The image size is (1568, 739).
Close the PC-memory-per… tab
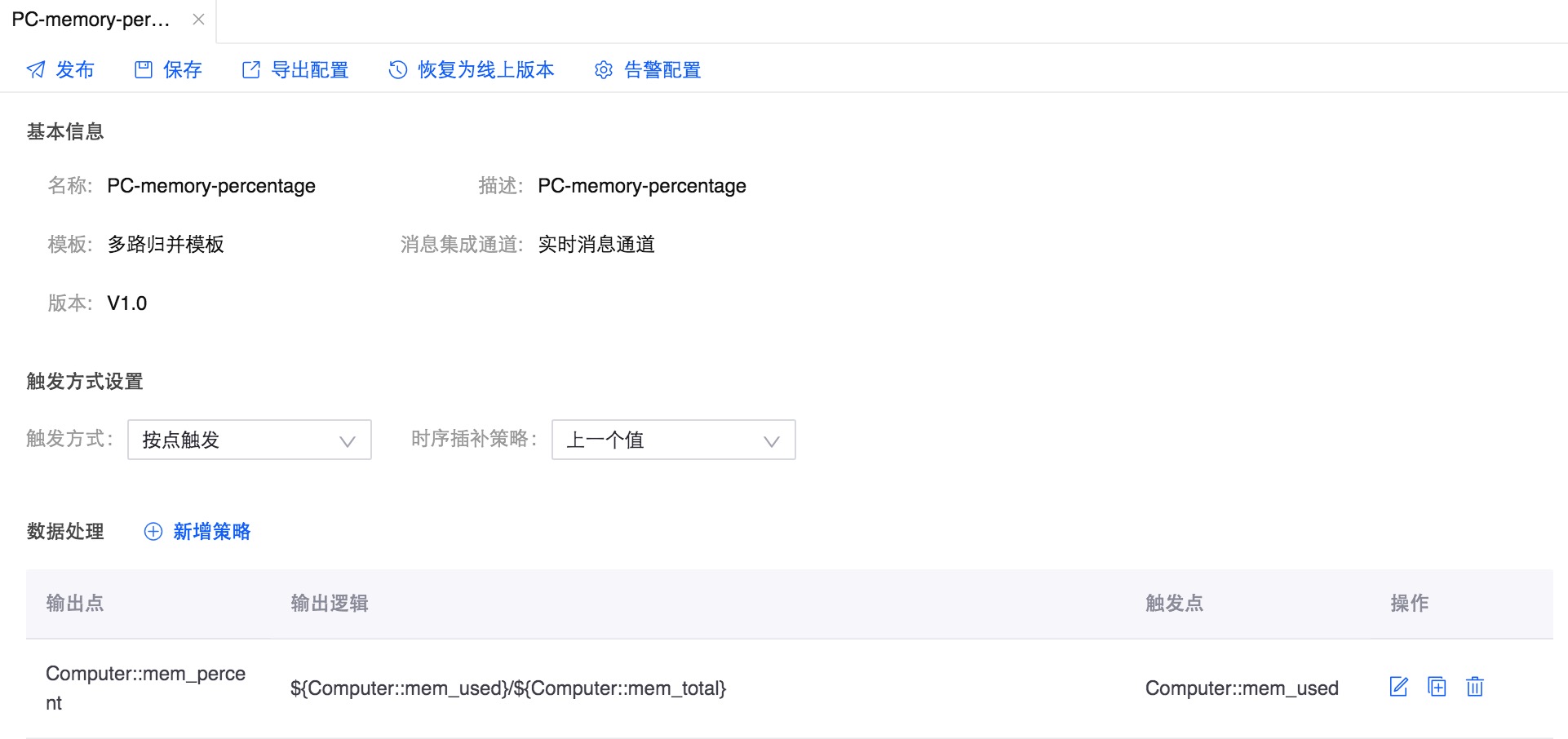pos(198,20)
